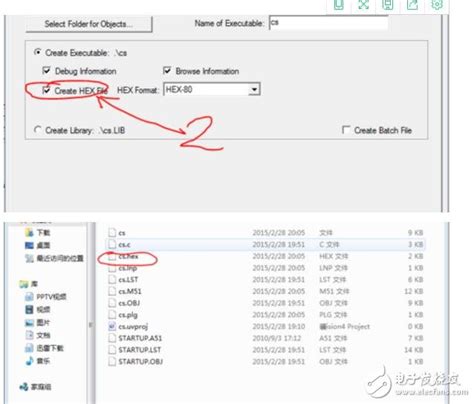Select the file icon of cs
474x404 pixels.
point(112,233)
